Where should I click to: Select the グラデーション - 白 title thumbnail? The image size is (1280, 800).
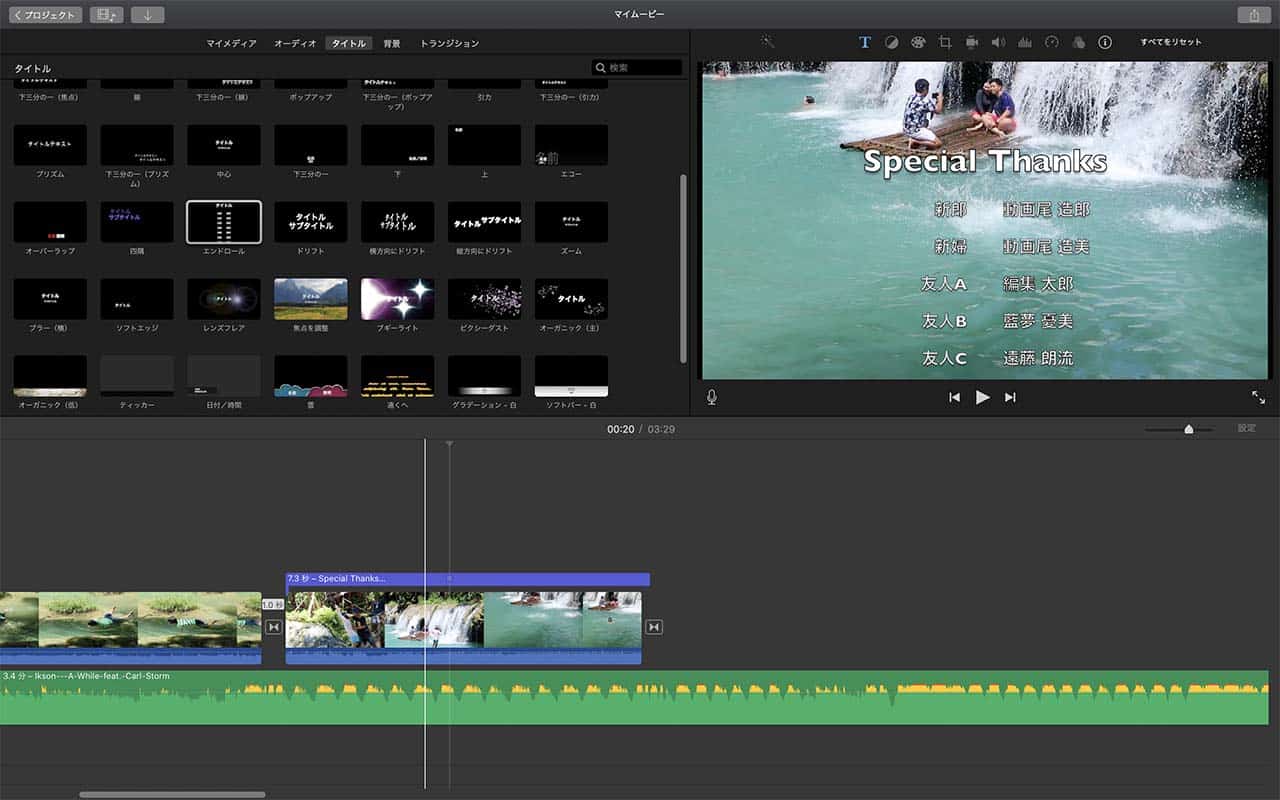(484, 376)
